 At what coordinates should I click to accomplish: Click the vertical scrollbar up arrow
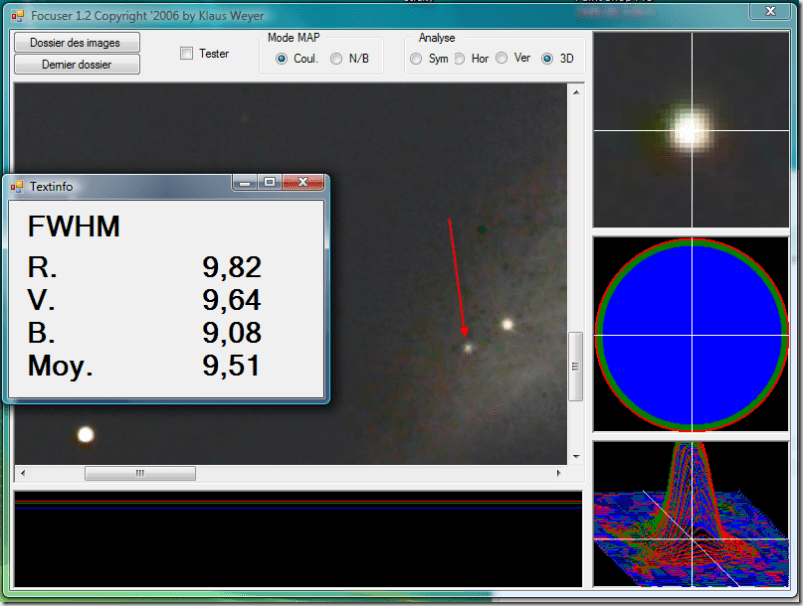tap(575, 92)
